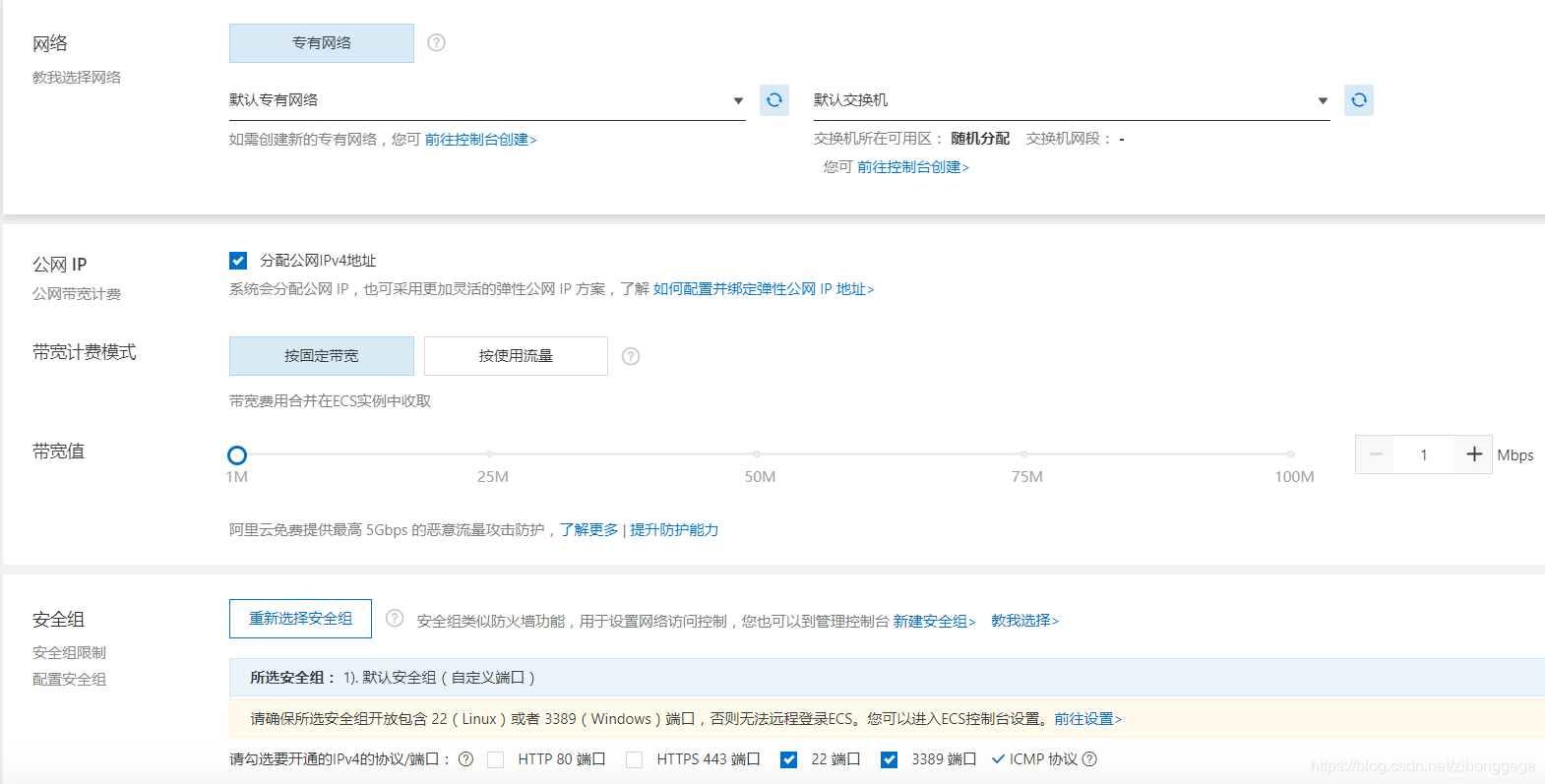
Task: Open 前往设置 link in port warning
Action: [1087, 719]
